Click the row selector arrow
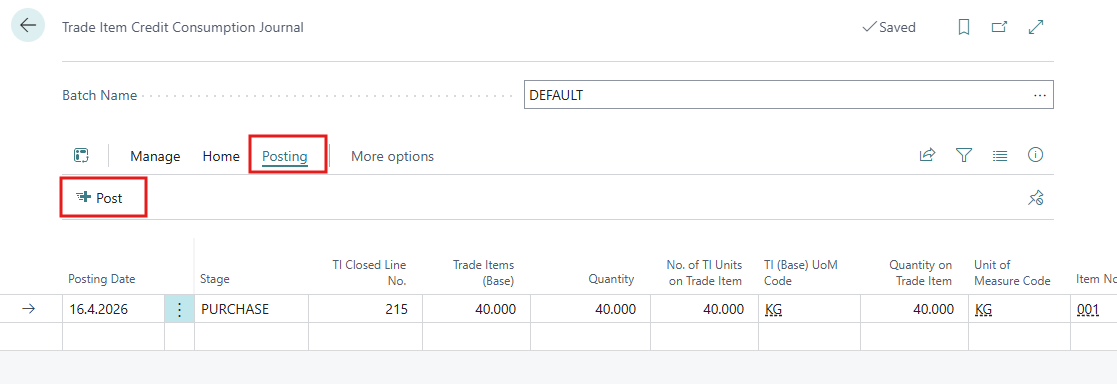 pos(28,309)
